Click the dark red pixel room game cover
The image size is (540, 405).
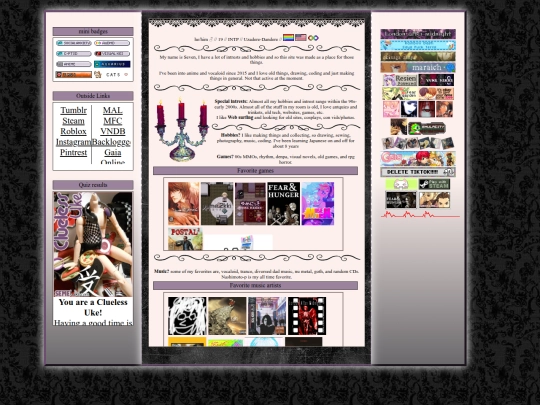(250, 204)
